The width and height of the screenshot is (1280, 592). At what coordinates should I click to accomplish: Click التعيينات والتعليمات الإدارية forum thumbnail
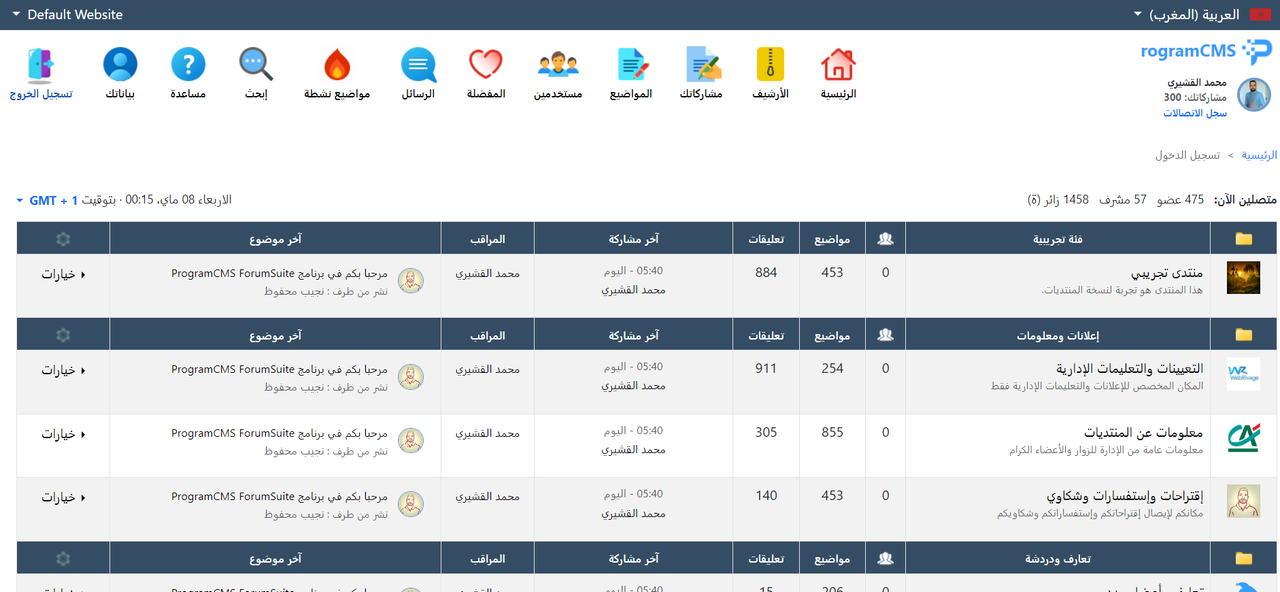pyautogui.click(x=1244, y=373)
